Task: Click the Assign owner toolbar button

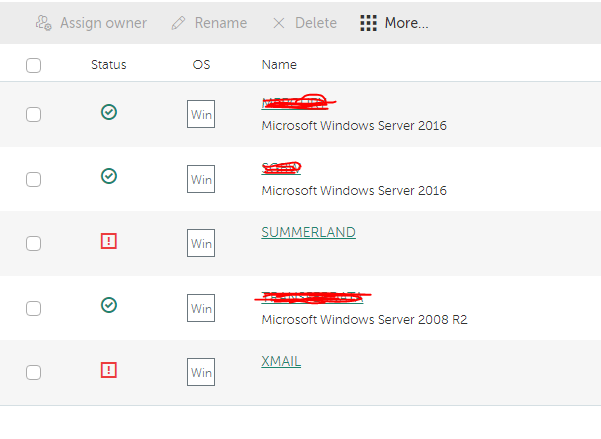Action: 91,23
